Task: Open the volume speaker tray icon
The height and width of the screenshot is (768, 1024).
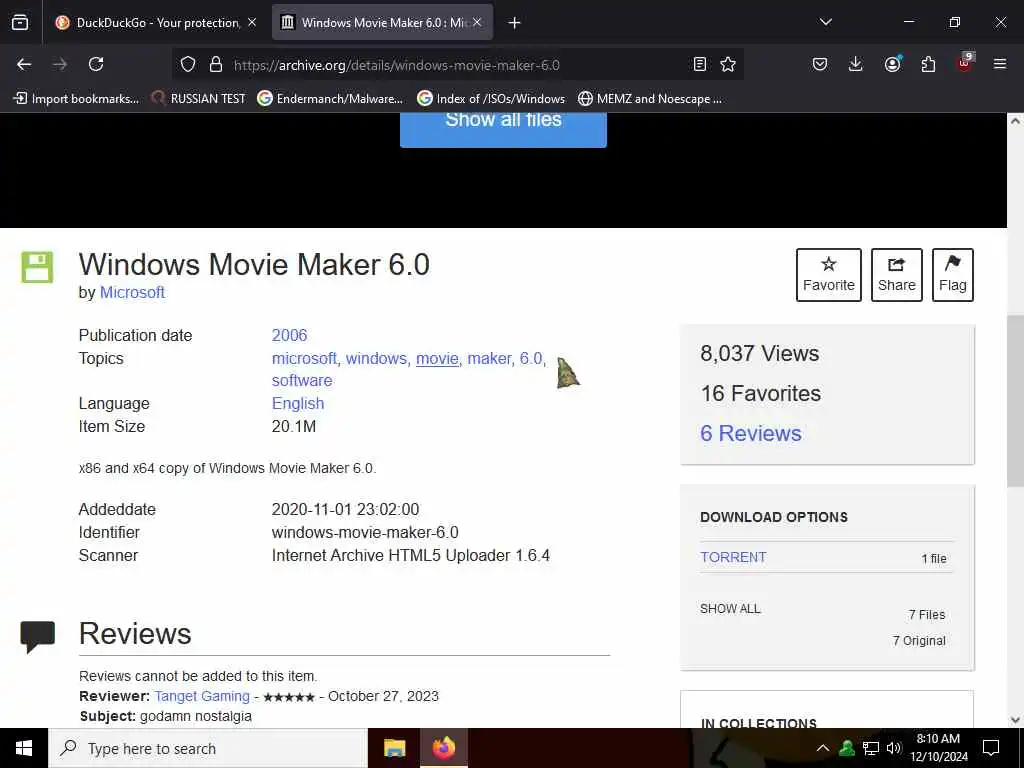Action: [894, 748]
